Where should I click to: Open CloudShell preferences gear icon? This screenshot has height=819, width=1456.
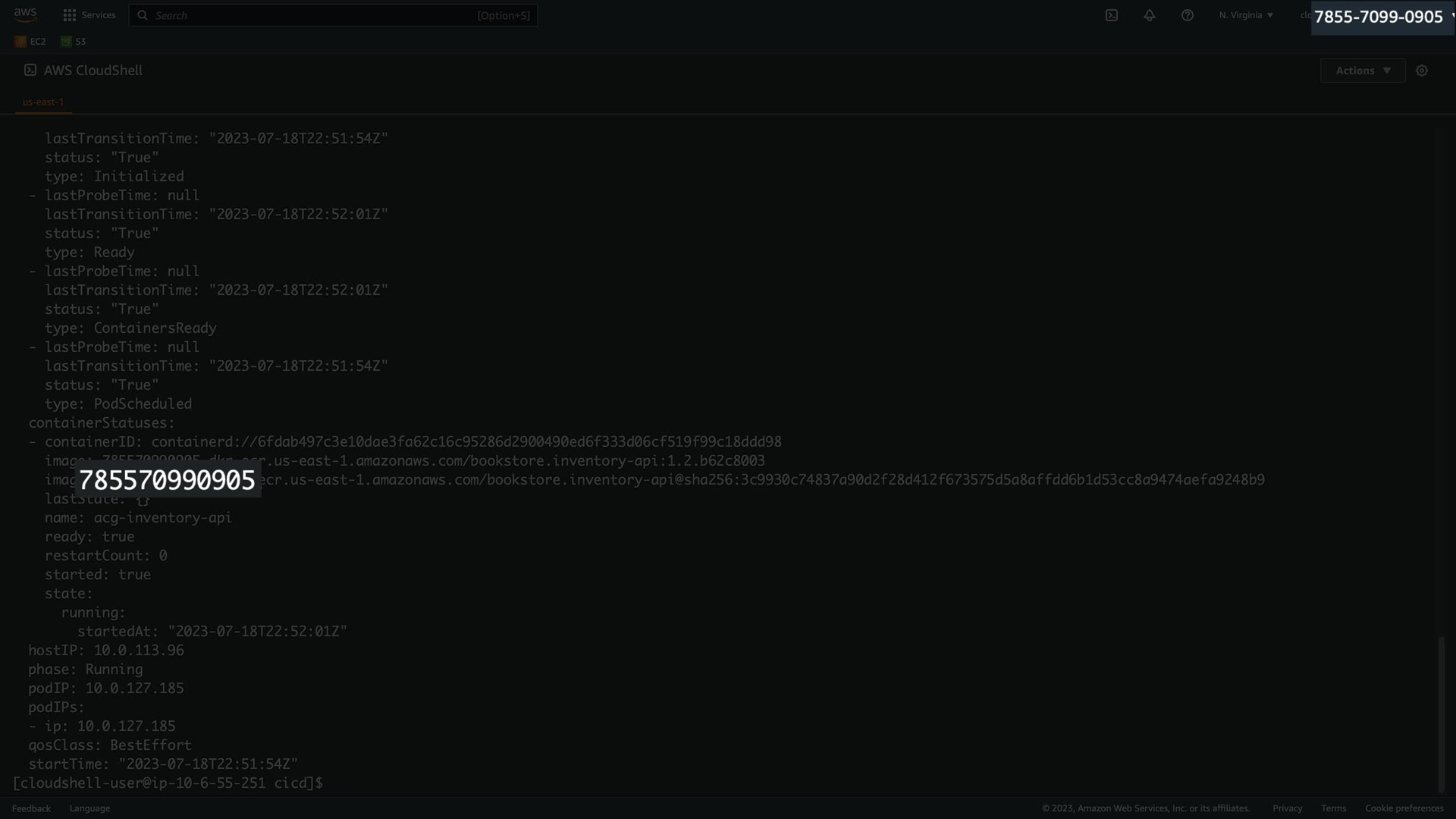point(1422,71)
